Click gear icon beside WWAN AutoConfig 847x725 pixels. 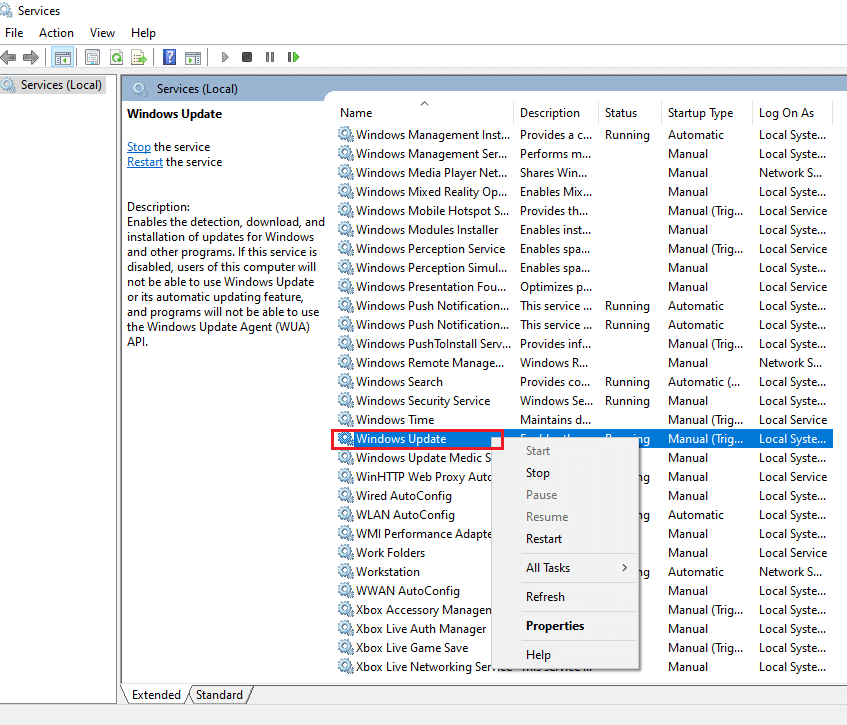[x=346, y=590]
